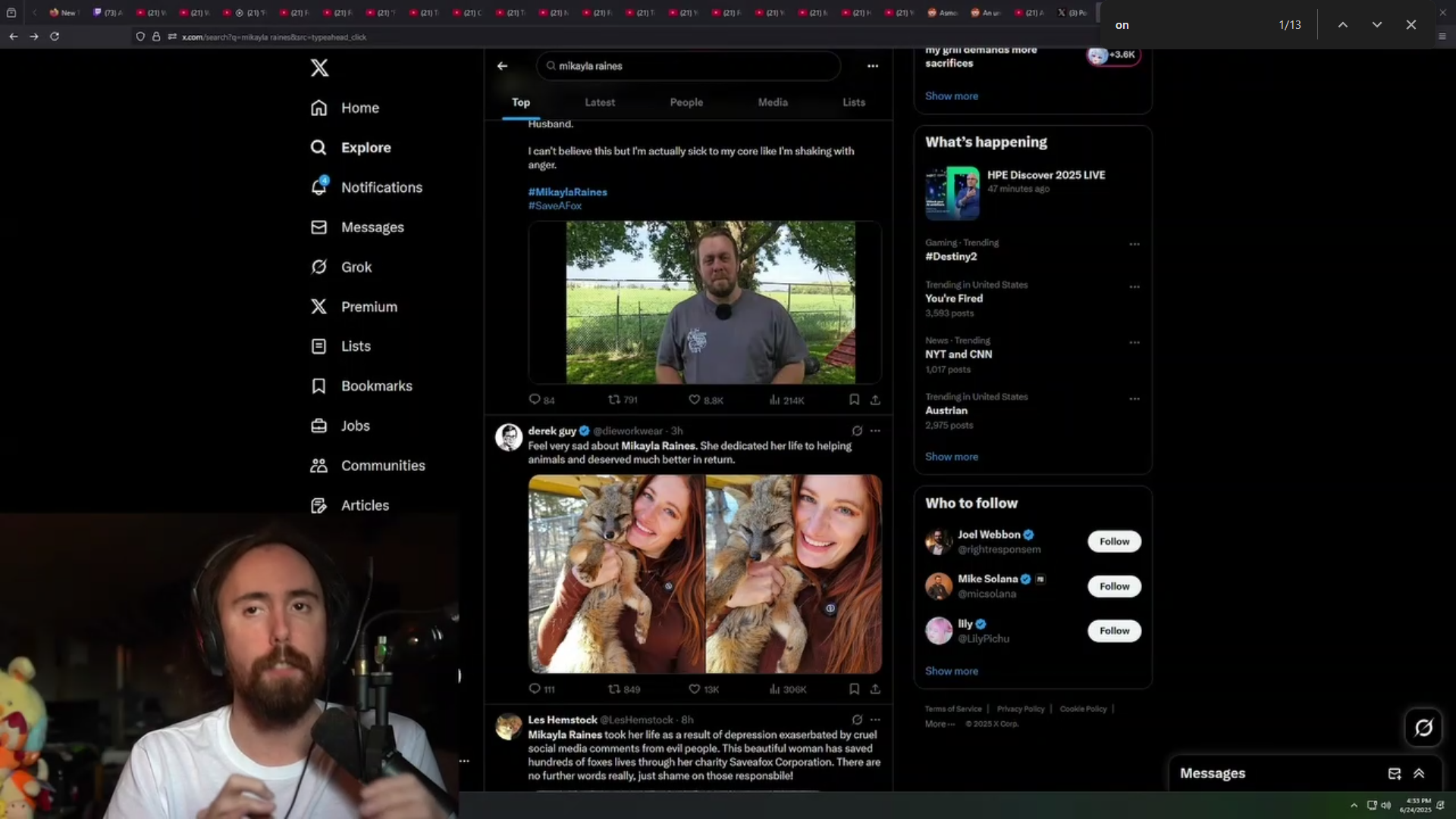
Task: Open Explore from the sidebar
Action: click(x=351, y=147)
